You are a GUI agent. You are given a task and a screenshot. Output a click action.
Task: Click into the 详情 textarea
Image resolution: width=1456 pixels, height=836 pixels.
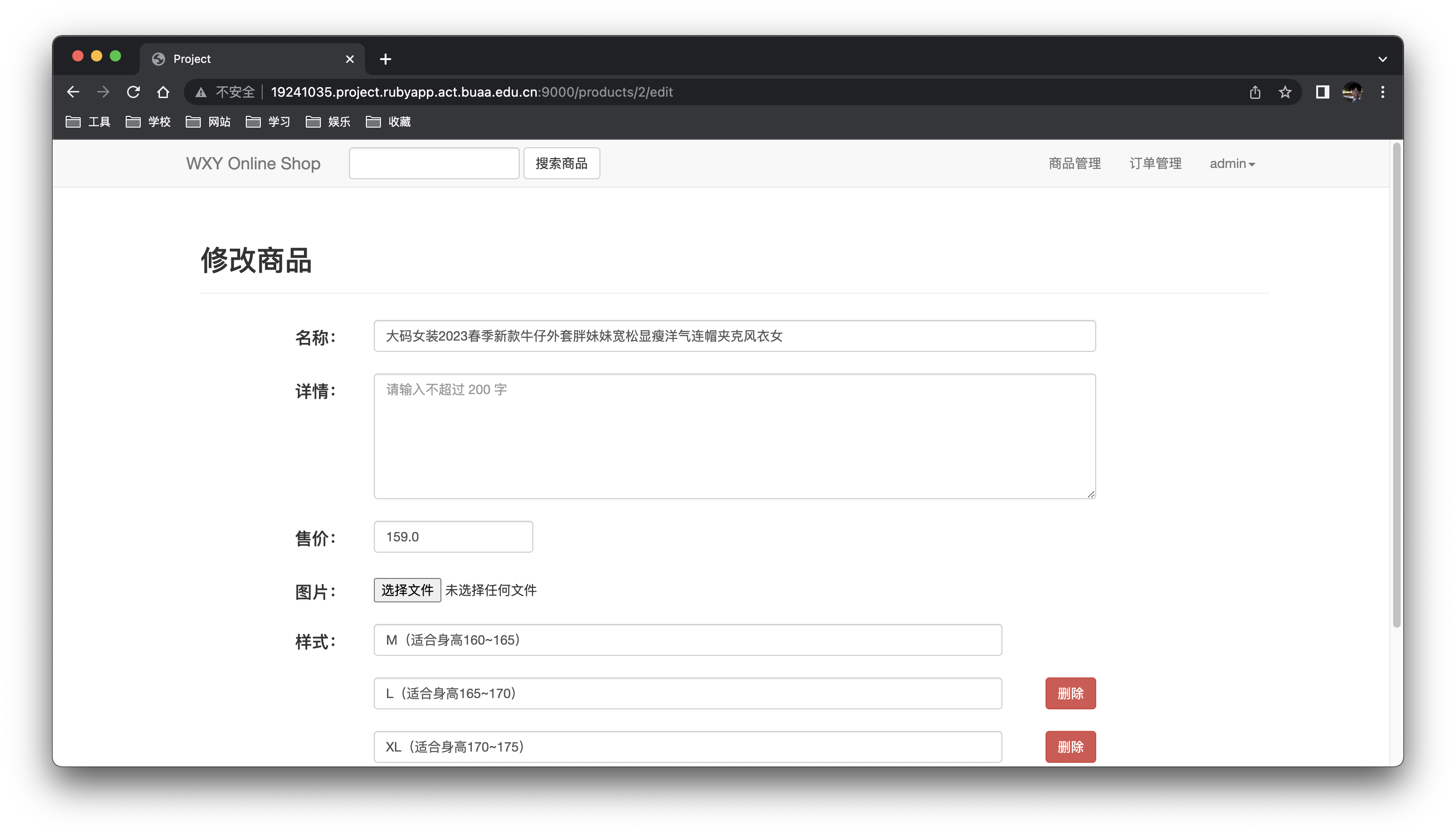(735, 436)
